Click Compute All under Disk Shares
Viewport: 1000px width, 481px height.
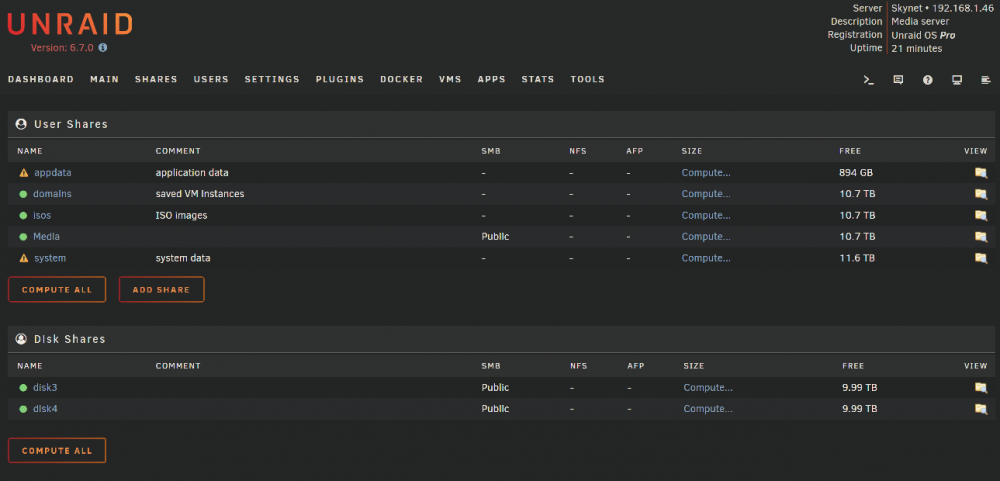point(57,450)
